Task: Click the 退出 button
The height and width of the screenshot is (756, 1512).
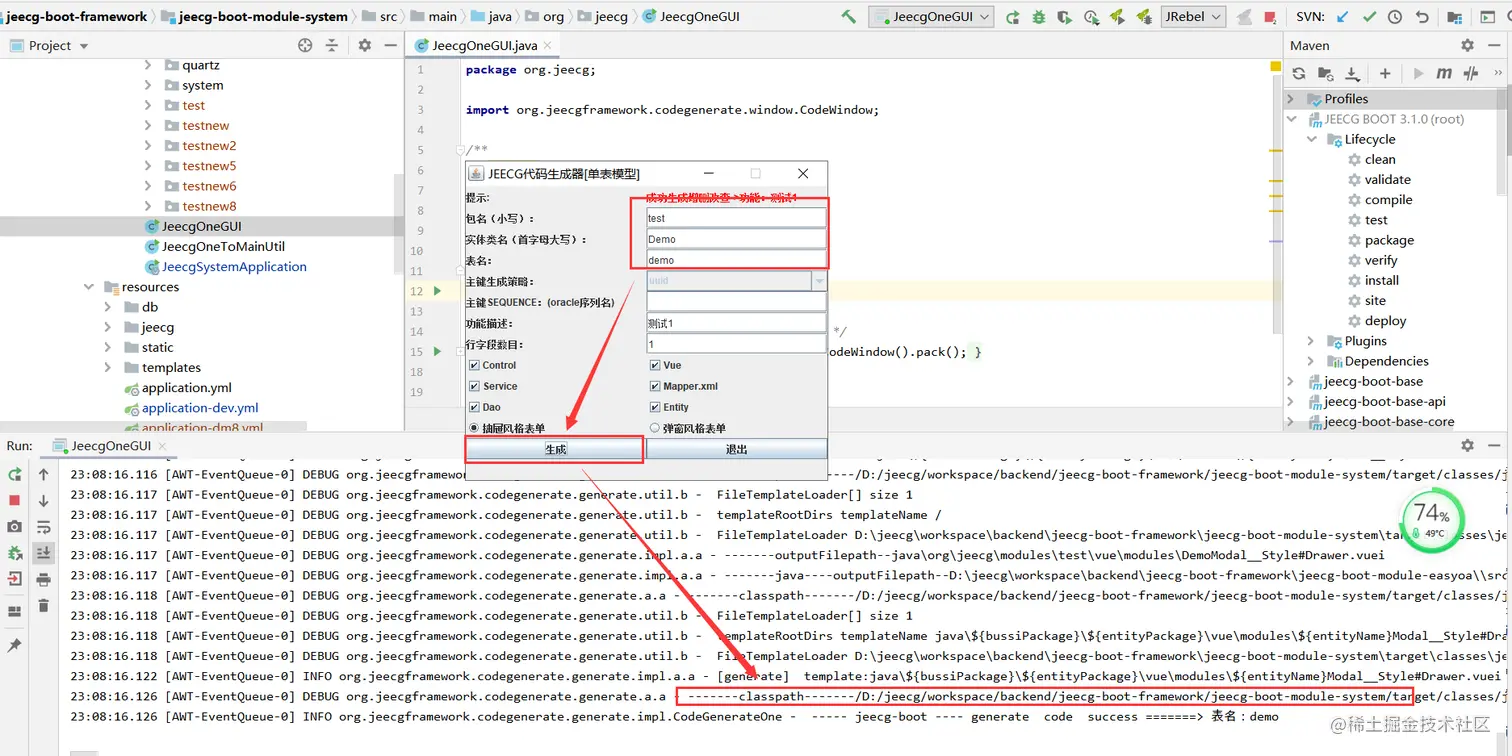Action: pos(737,449)
